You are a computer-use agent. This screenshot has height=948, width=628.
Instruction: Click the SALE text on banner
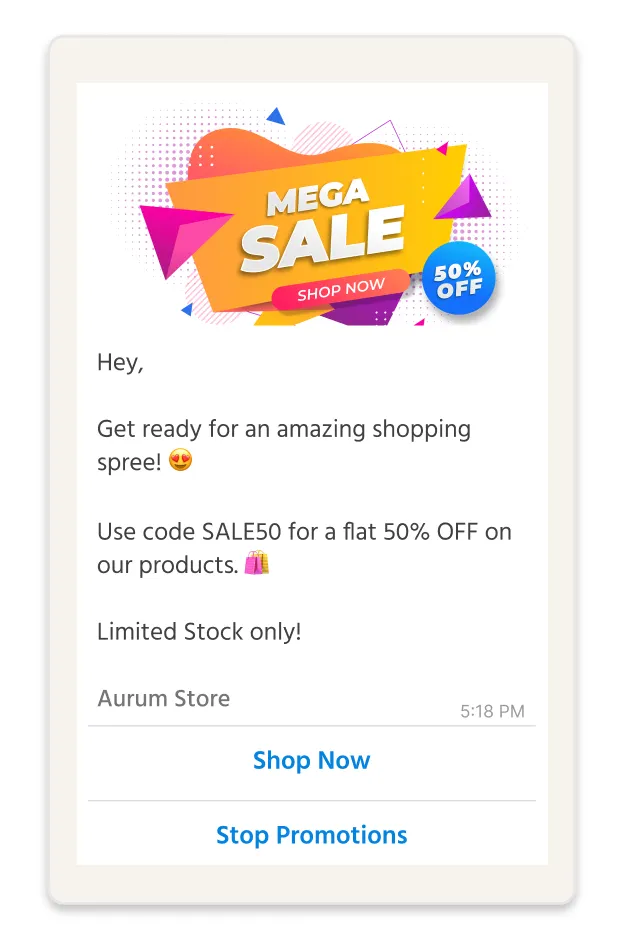coord(322,238)
